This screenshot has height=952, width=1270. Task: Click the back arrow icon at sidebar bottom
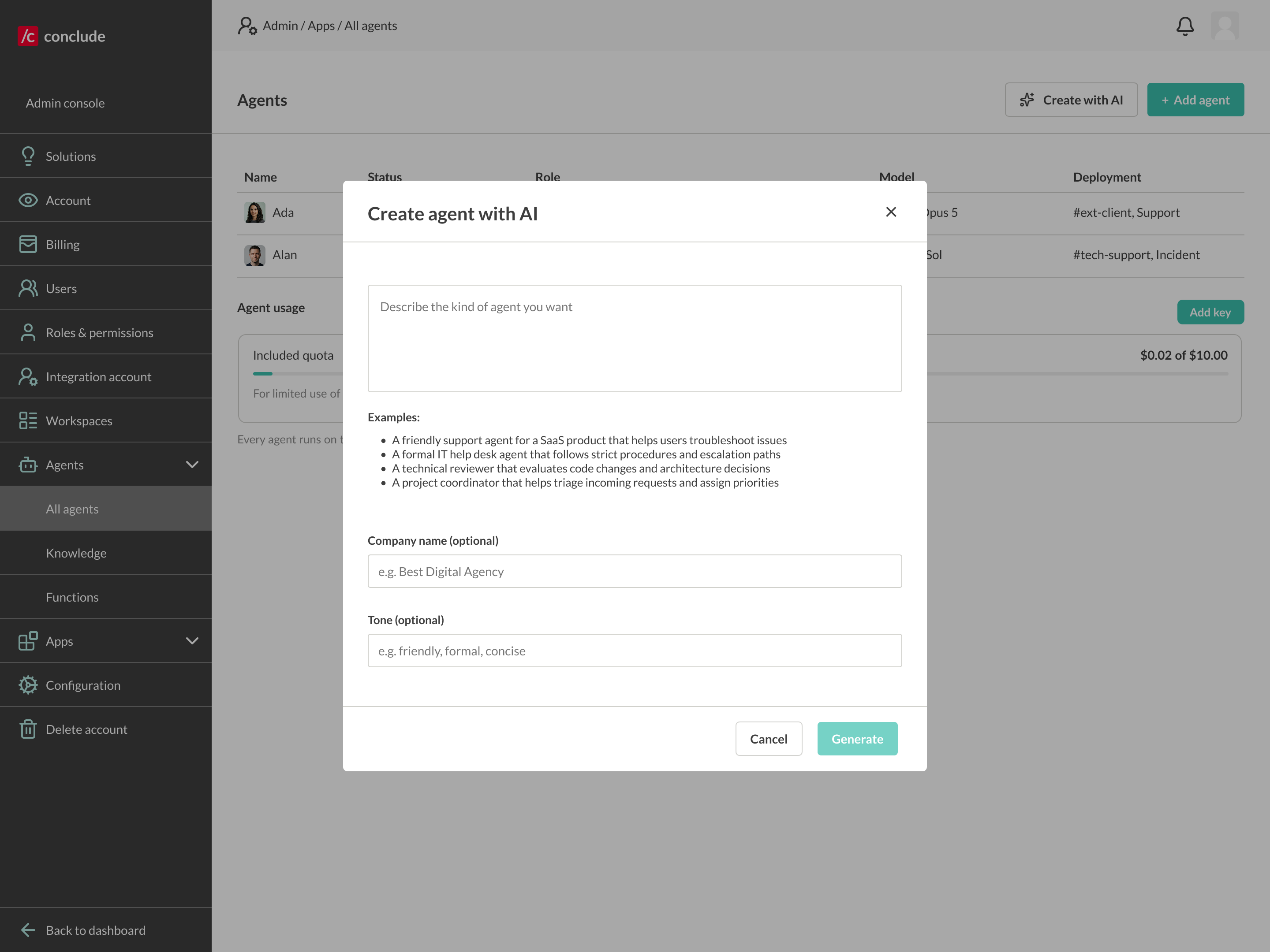pos(27,930)
